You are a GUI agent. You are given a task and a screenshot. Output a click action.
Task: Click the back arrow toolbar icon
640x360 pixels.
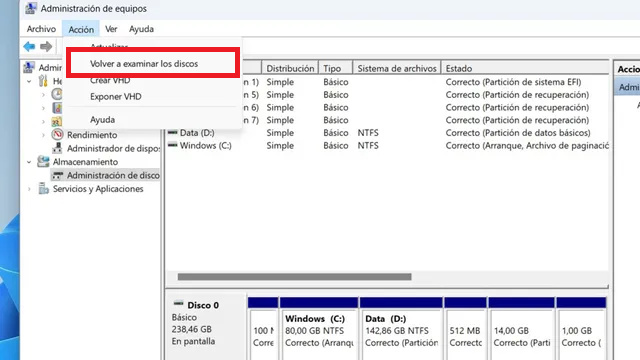coord(29,47)
